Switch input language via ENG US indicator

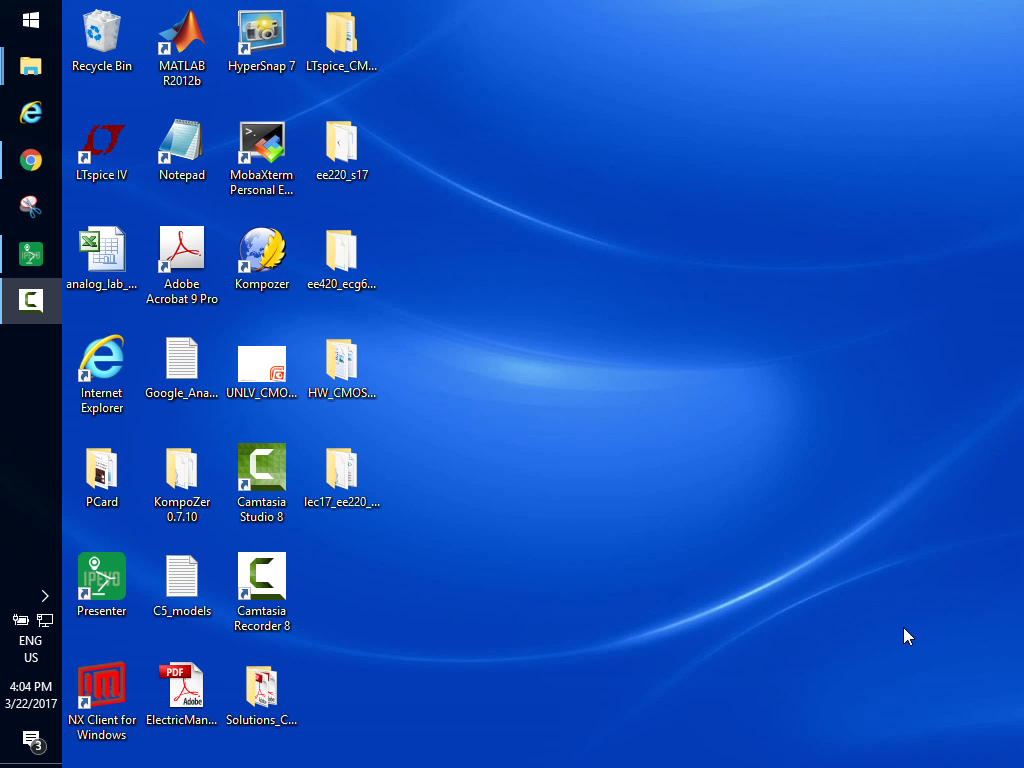(31, 649)
